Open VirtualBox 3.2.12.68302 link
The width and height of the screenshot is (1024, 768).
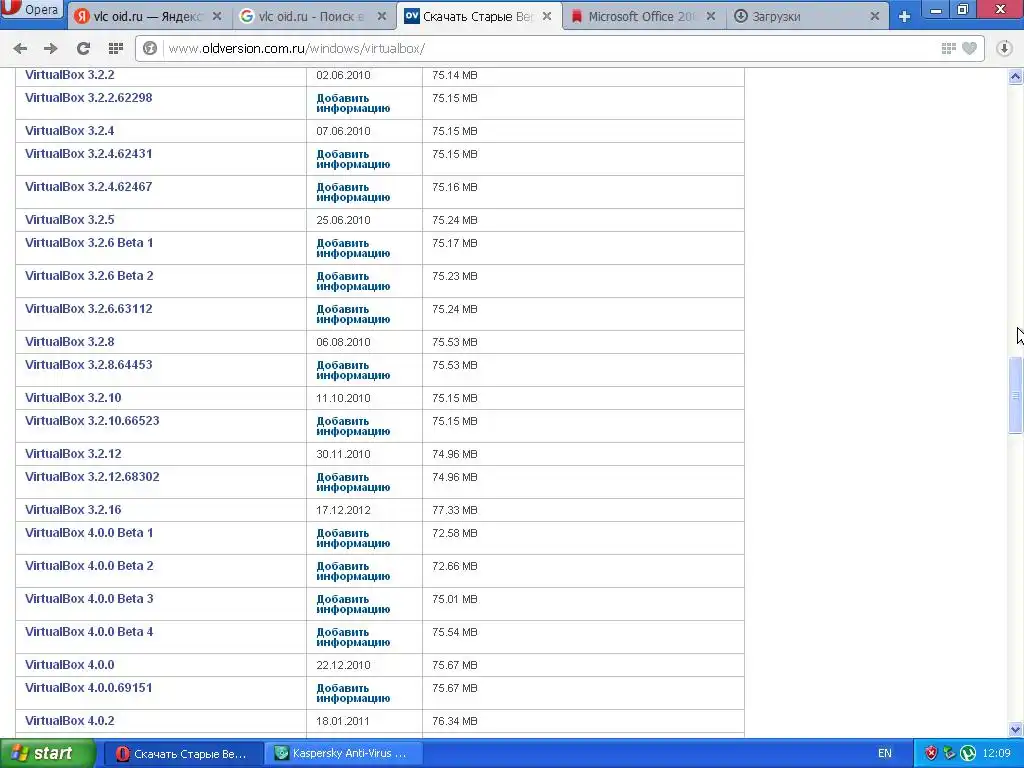(92, 477)
